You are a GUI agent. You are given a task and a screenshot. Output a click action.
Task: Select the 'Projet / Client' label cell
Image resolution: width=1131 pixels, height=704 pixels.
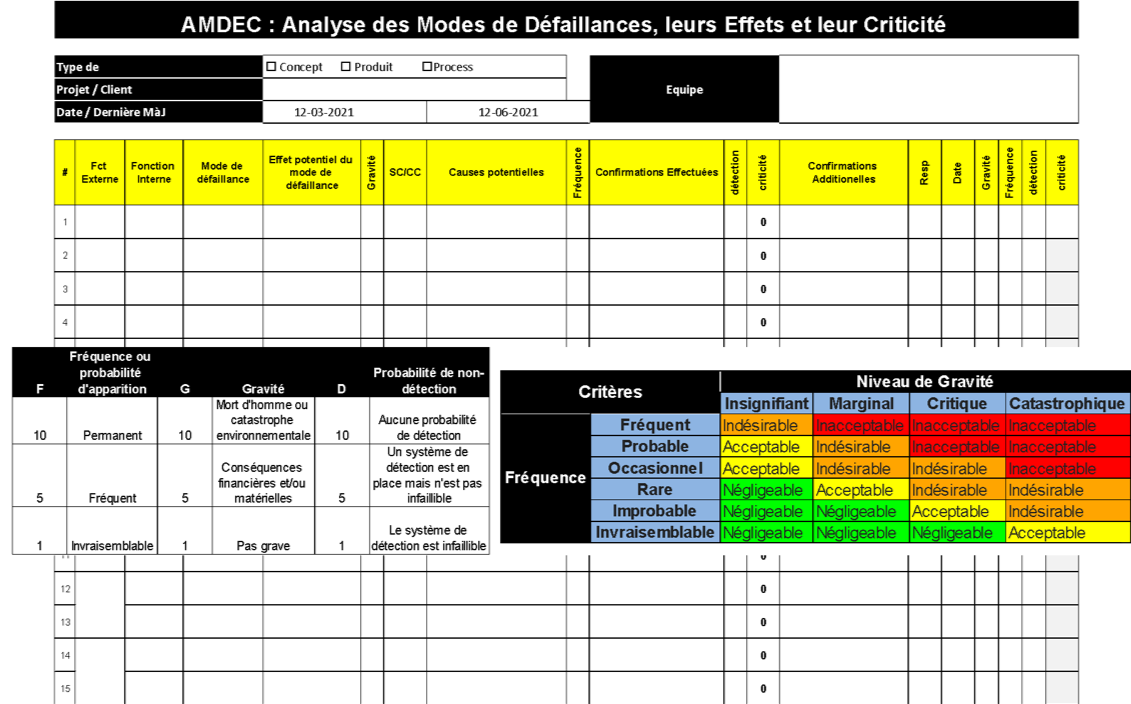tap(159, 89)
